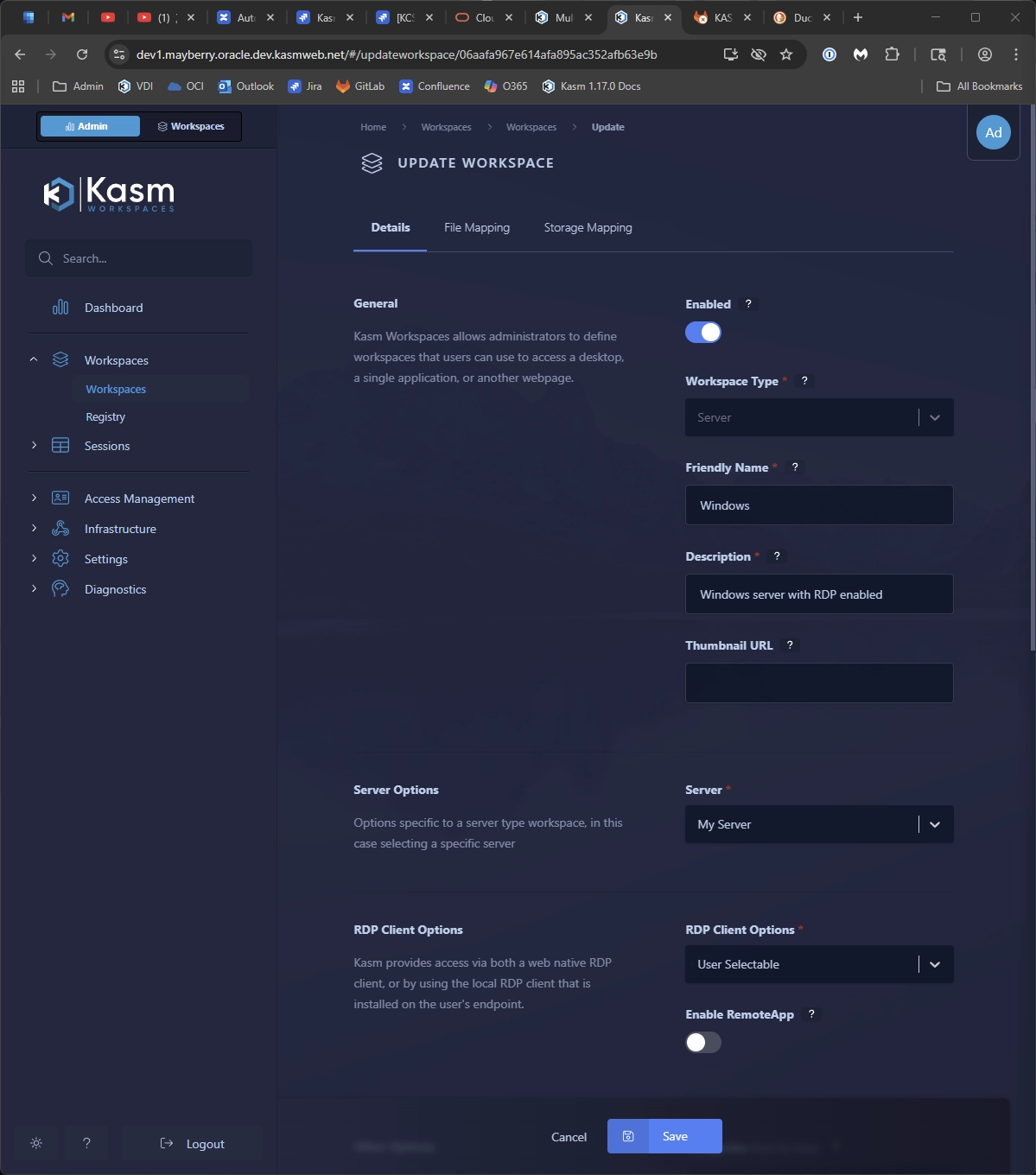Show help for Enable RemoteApp
This screenshot has height=1175, width=1036.
(x=810, y=1014)
